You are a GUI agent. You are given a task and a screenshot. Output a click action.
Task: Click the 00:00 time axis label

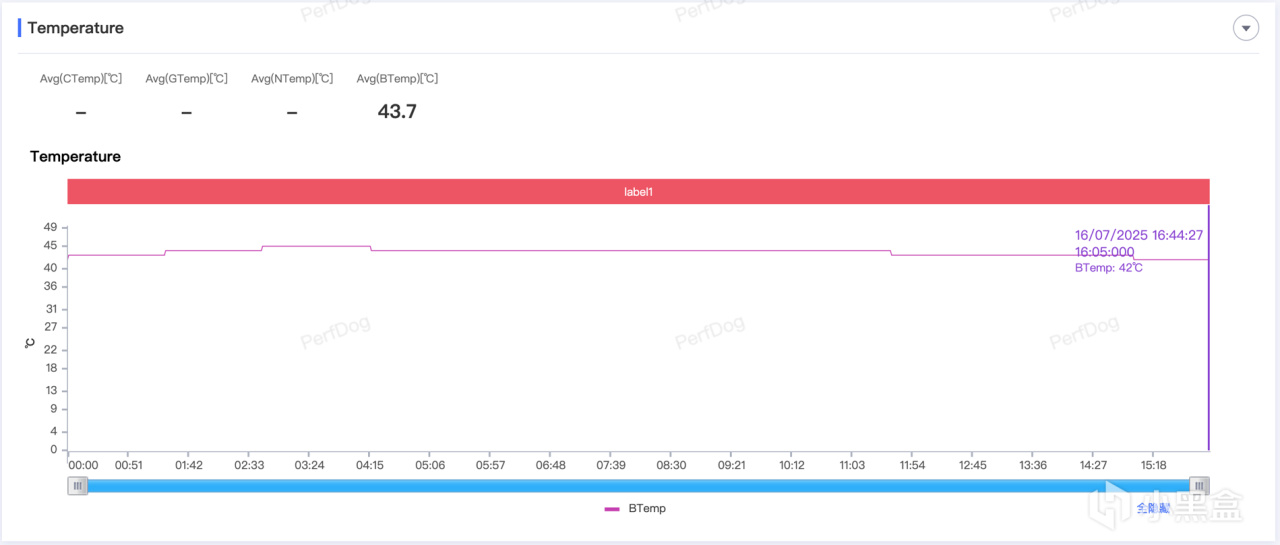(x=83, y=465)
